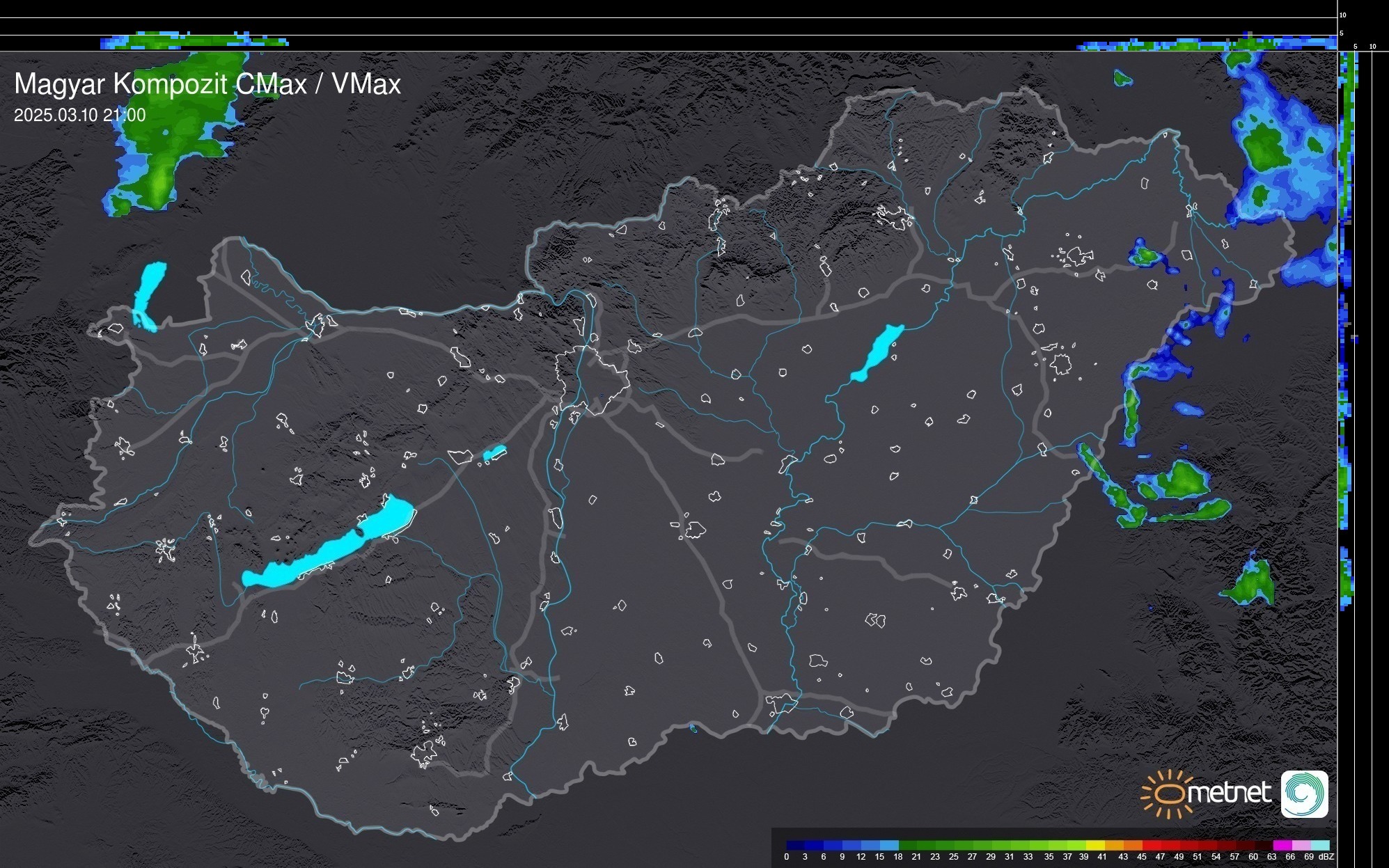
Task: Click the 'Magyar Kompozit CMax / VMax' title
Action: [207, 84]
